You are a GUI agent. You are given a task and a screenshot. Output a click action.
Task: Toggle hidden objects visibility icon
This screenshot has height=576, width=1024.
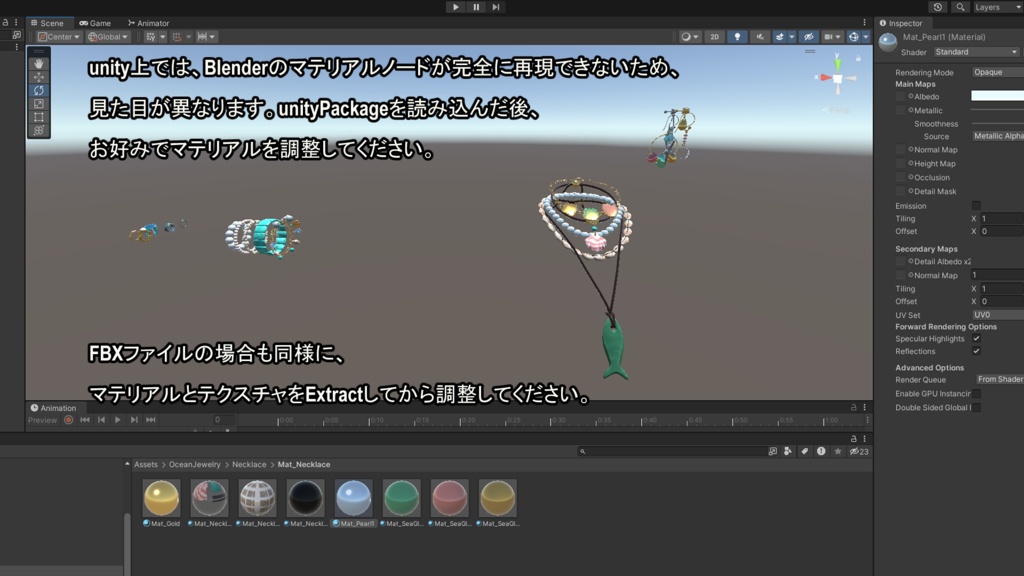point(808,37)
